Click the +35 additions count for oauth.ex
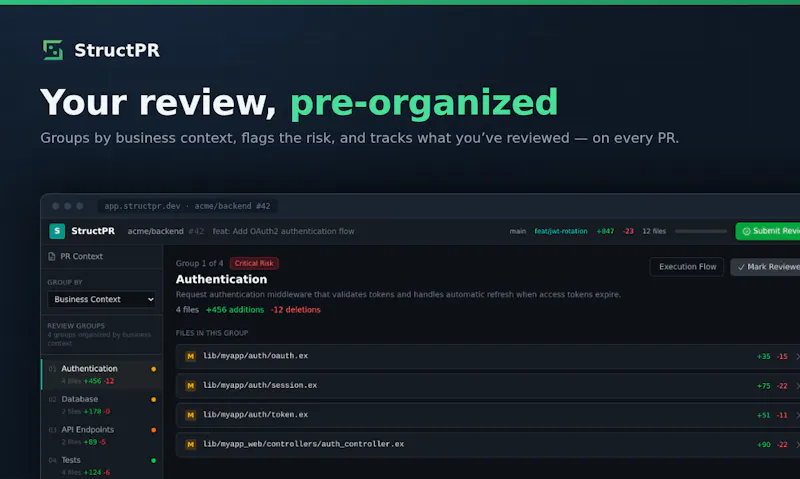This screenshot has width=800, height=479. [763, 357]
